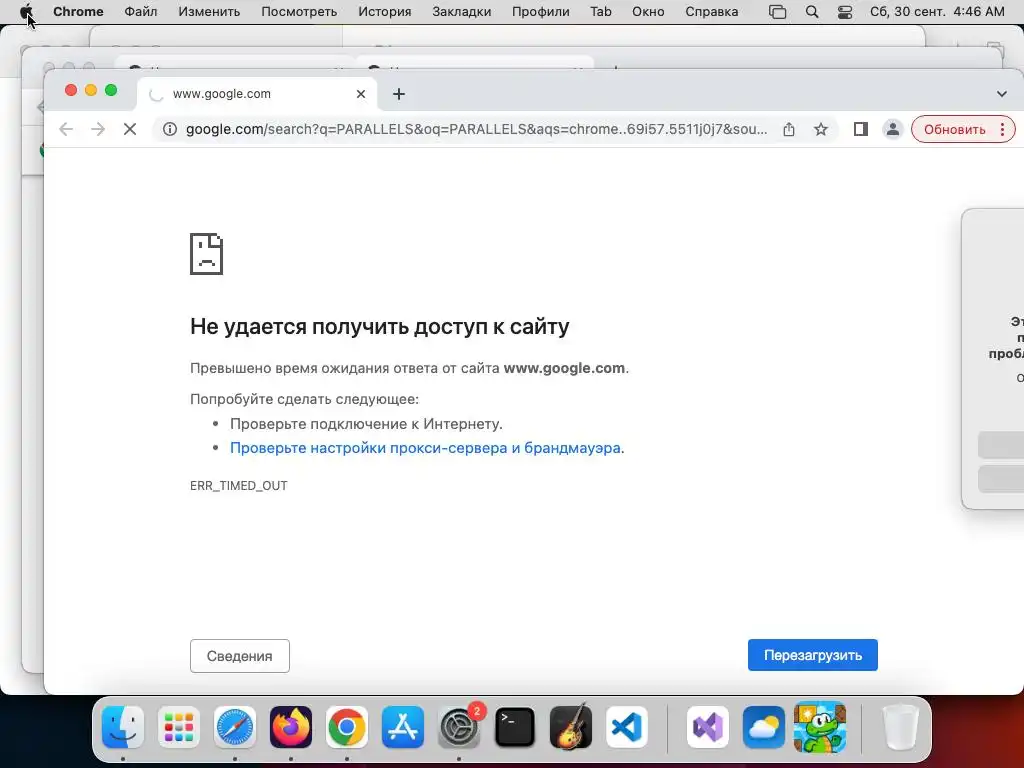Open the Профили menu
1024x768 pixels.
point(541,12)
